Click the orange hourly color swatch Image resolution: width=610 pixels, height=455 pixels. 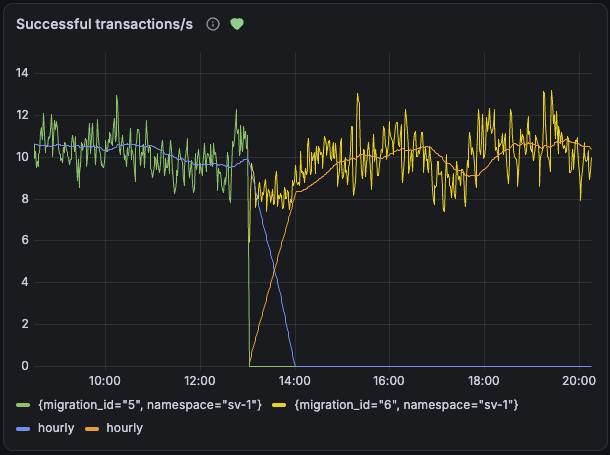92,429
